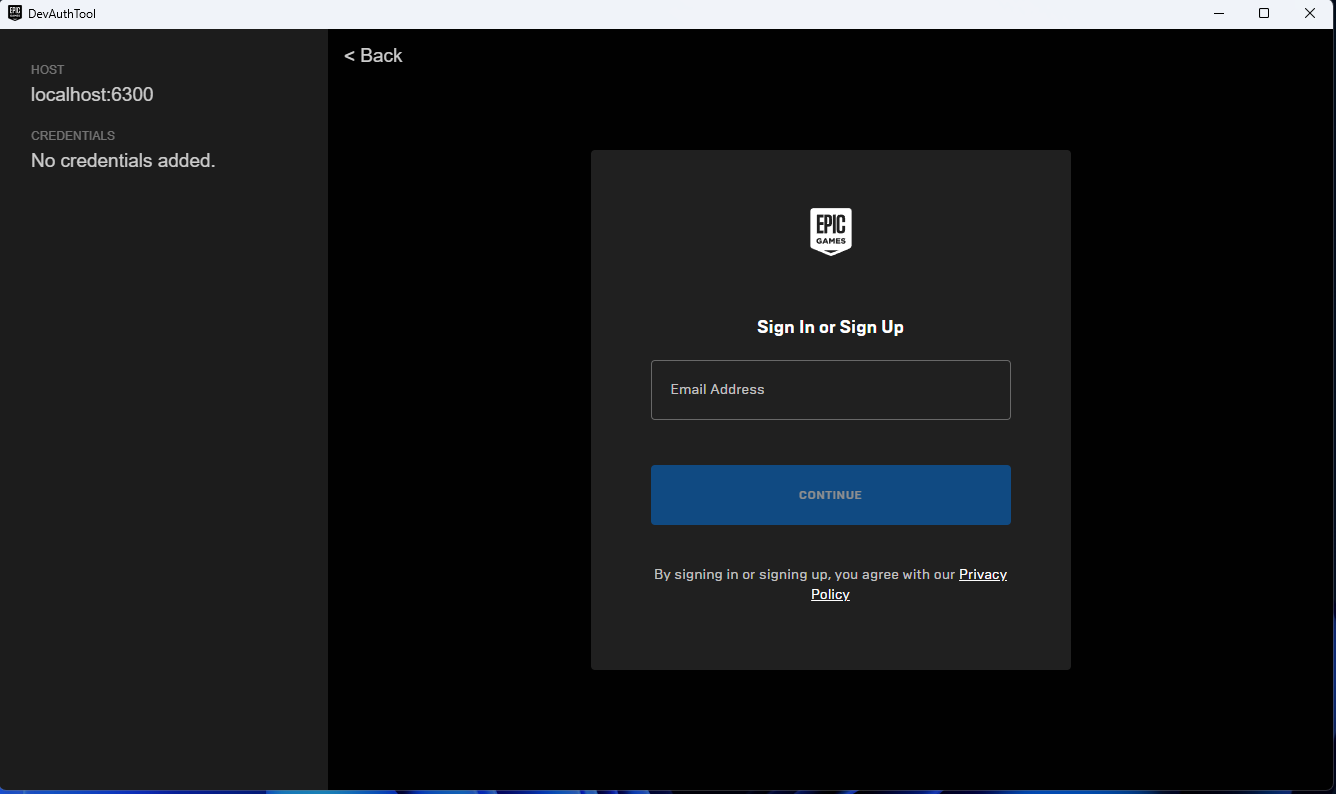The image size is (1336, 794).
Task: Click the CREDENTIALS section label
Action: click(x=73, y=136)
